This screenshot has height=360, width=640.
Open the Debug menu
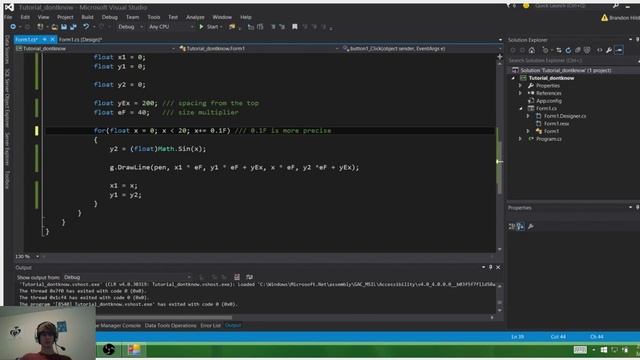click(109, 17)
